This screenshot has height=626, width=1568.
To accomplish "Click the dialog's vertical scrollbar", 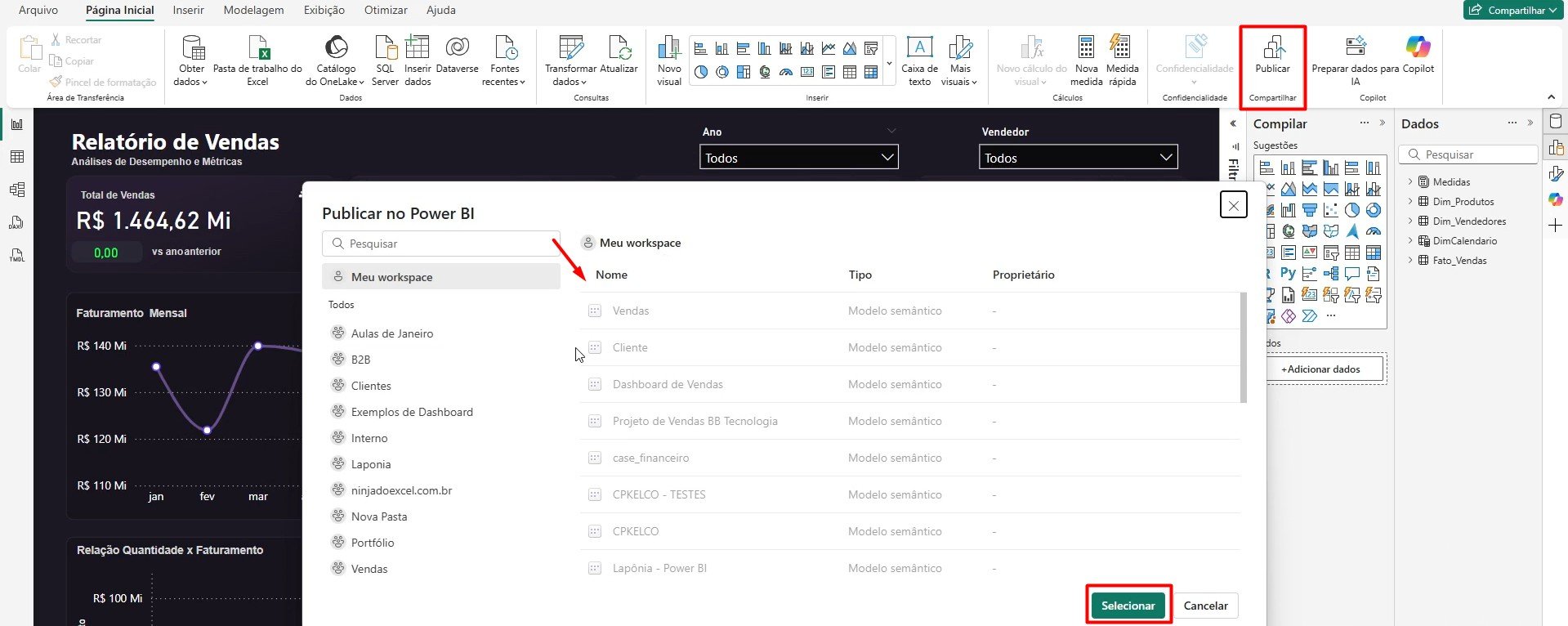I will tap(1244, 347).
